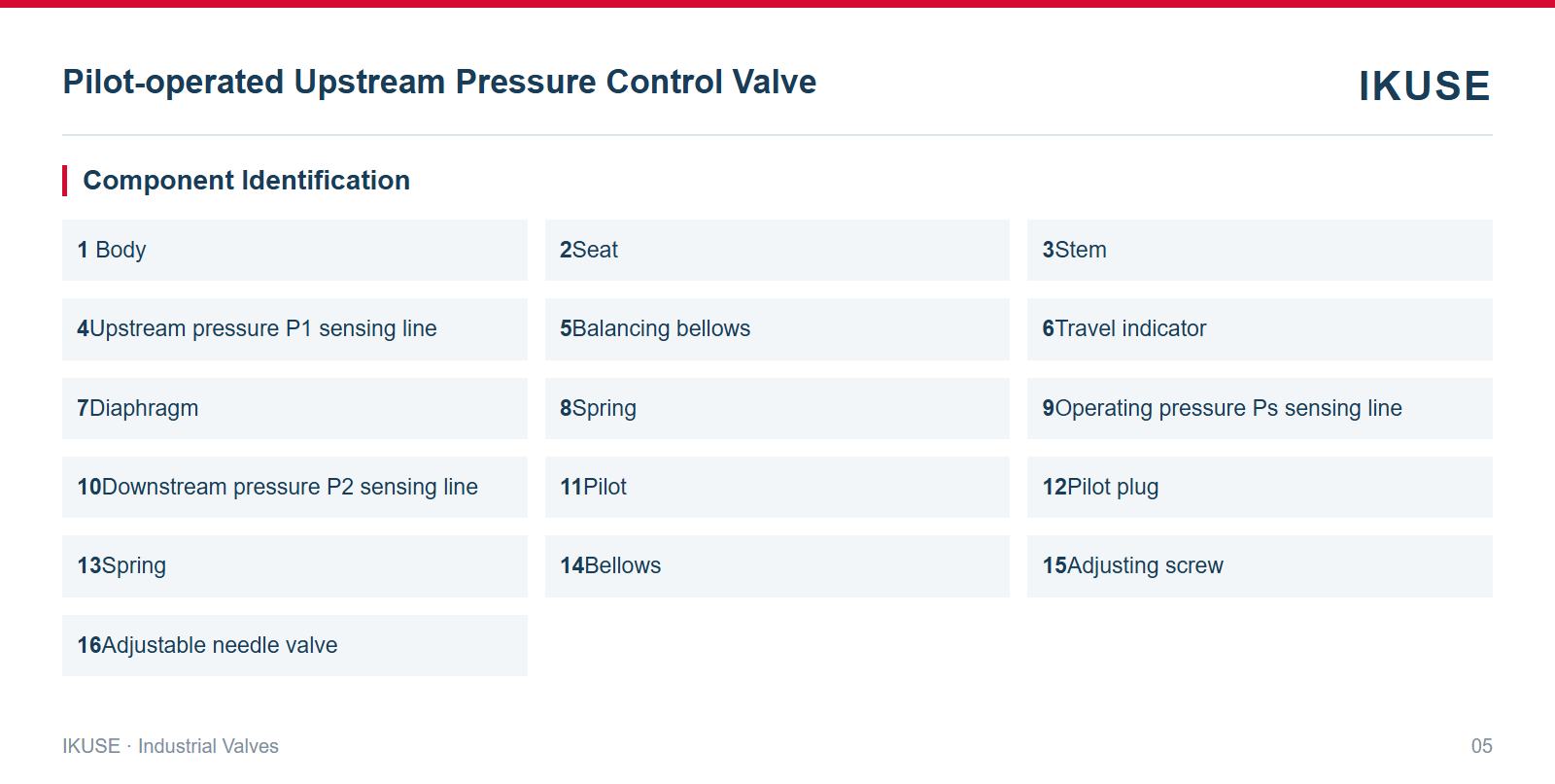
Task: Click Downstream pressure P2 sensing line card
Action: [294, 487]
